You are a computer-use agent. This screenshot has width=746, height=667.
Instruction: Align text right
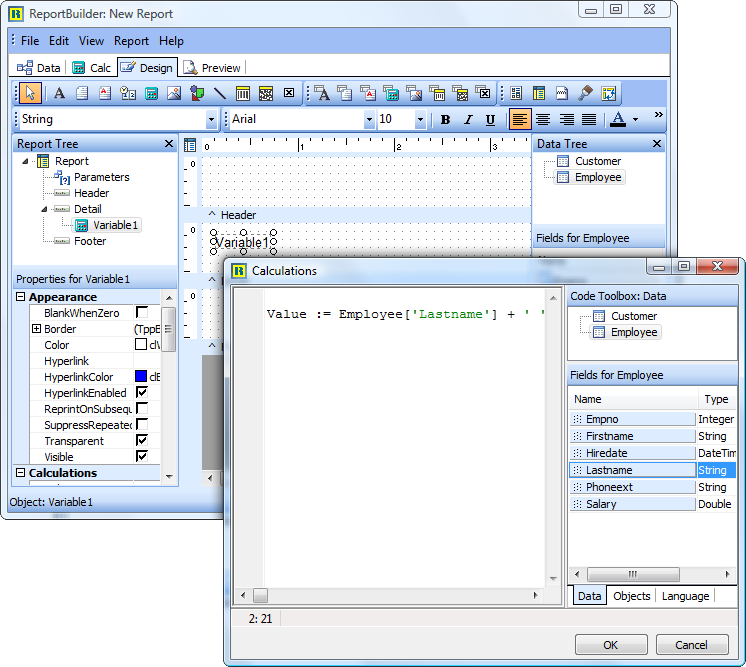566,119
